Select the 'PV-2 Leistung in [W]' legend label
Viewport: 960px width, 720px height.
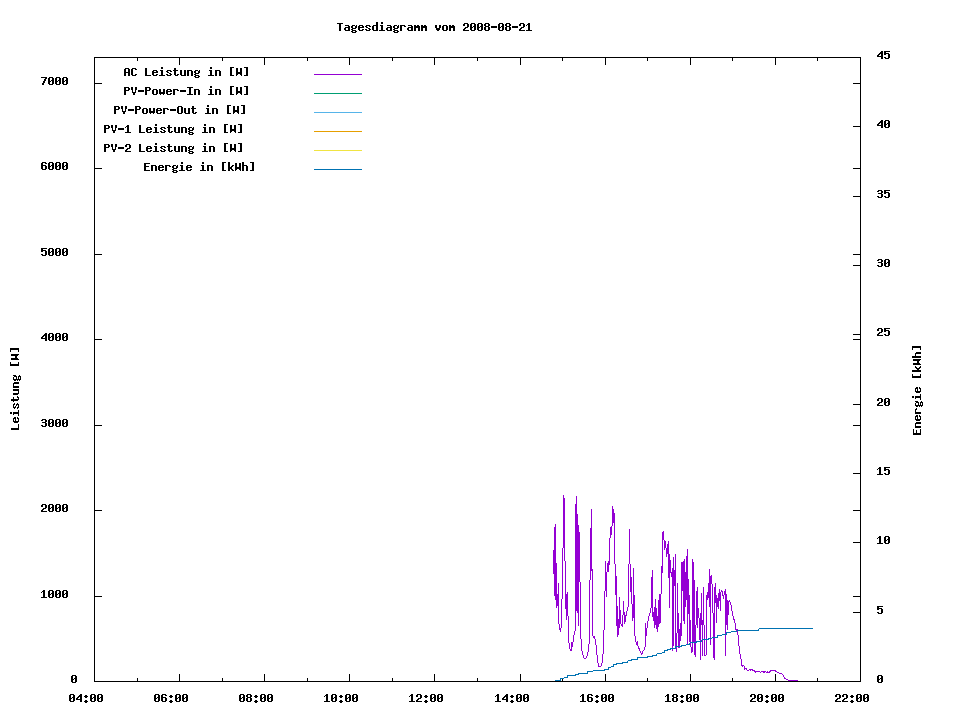[x=173, y=148]
